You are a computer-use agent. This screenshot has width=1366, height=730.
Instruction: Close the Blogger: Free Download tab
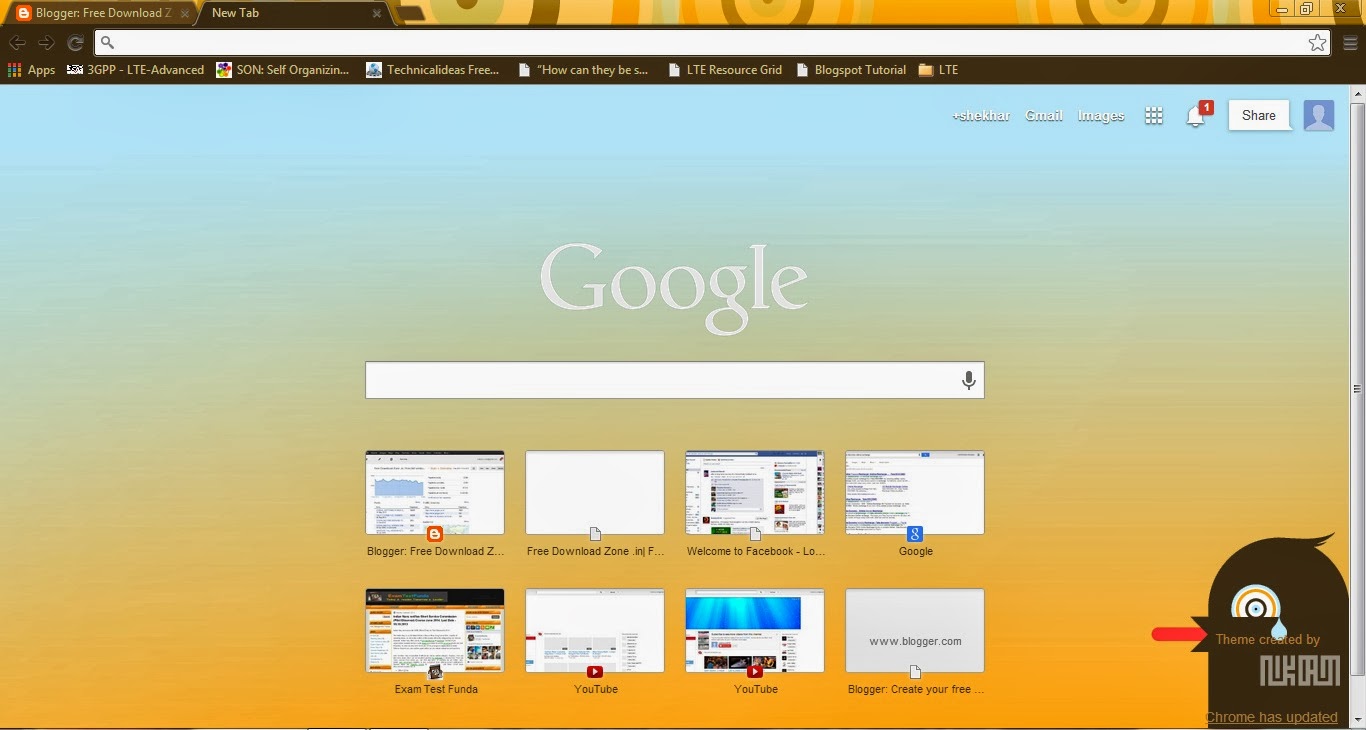184,14
